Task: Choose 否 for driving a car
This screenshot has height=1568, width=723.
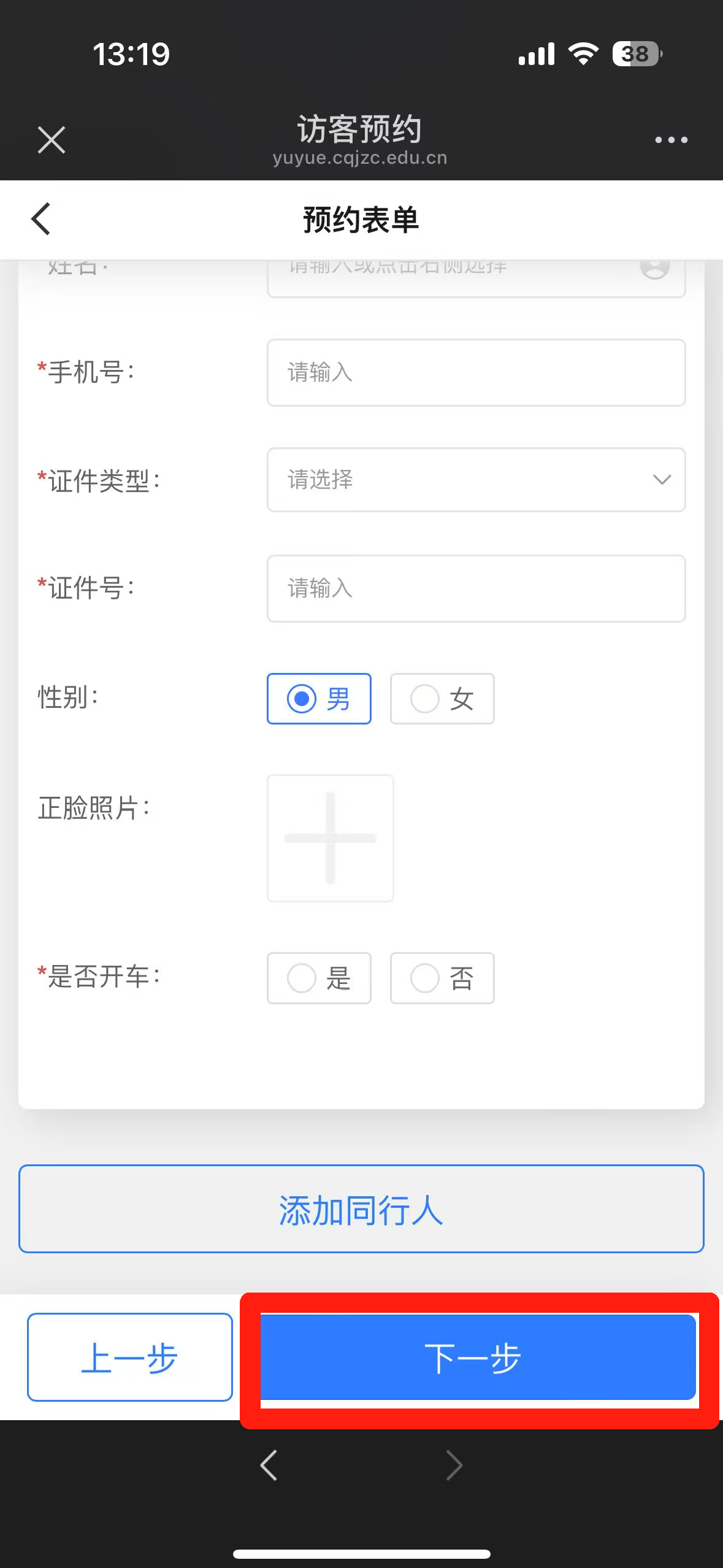Action: (442, 978)
